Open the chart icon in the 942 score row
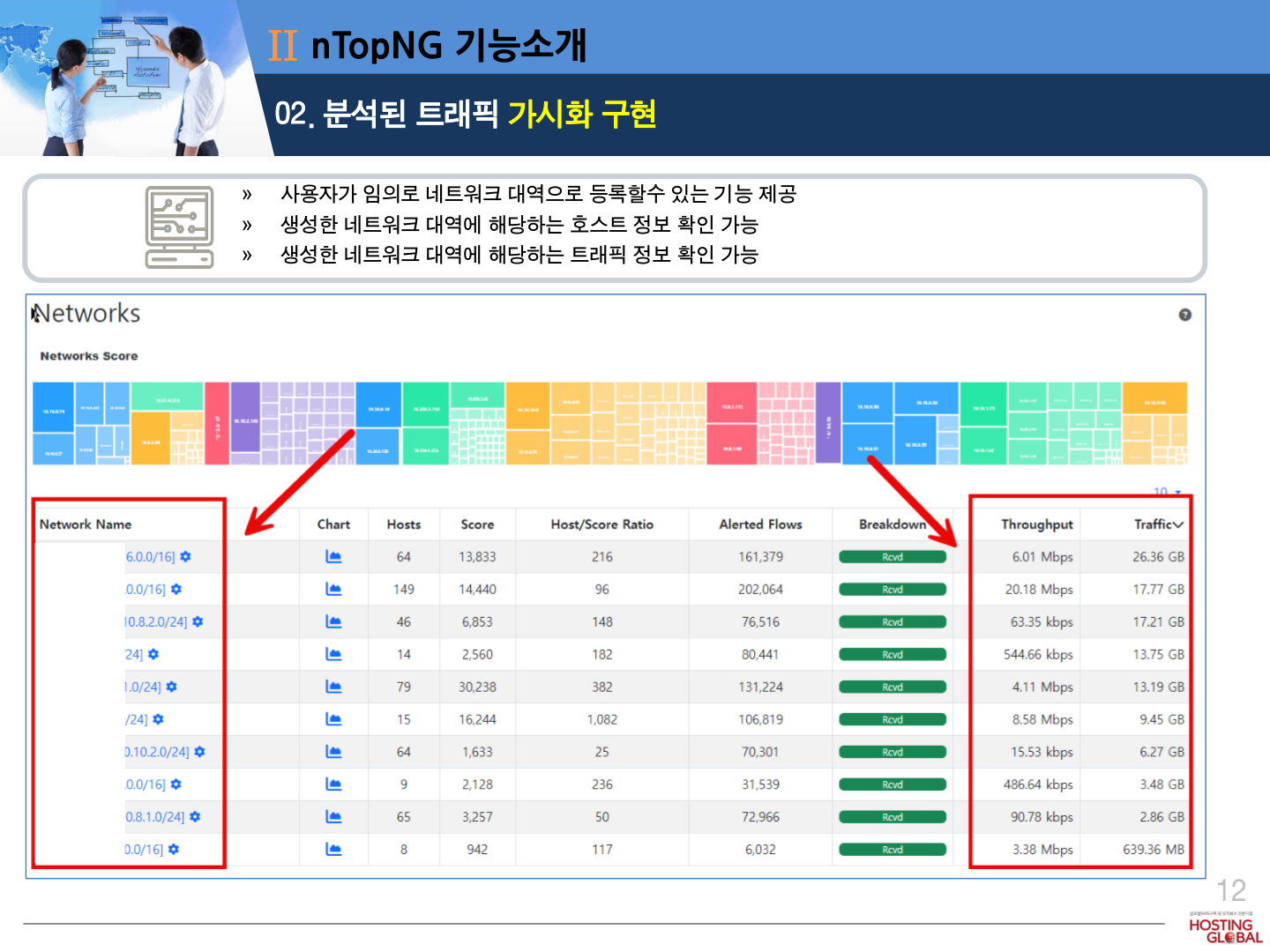This screenshot has height=952, width=1270. click(x=333, y=850)
